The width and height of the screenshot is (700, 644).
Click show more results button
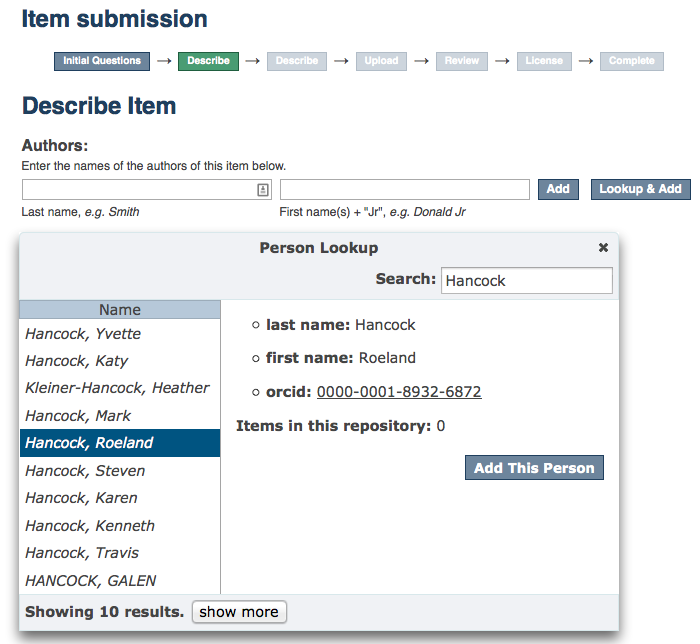tap(239, 612)
